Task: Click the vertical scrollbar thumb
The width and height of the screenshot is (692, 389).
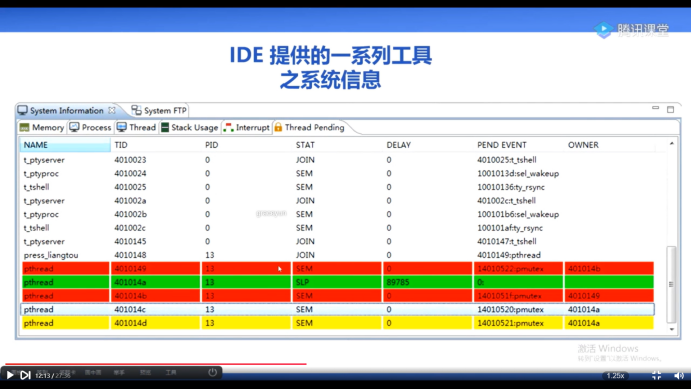Action: pyautogui.click(x=671, y=284)
